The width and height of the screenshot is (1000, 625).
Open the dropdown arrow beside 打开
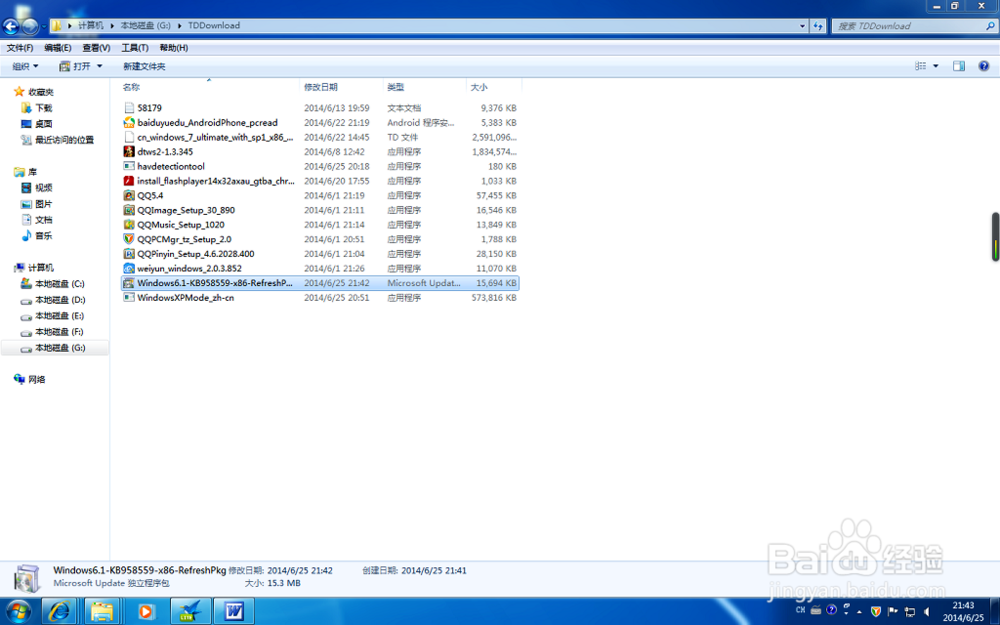[x=99, y=66]
